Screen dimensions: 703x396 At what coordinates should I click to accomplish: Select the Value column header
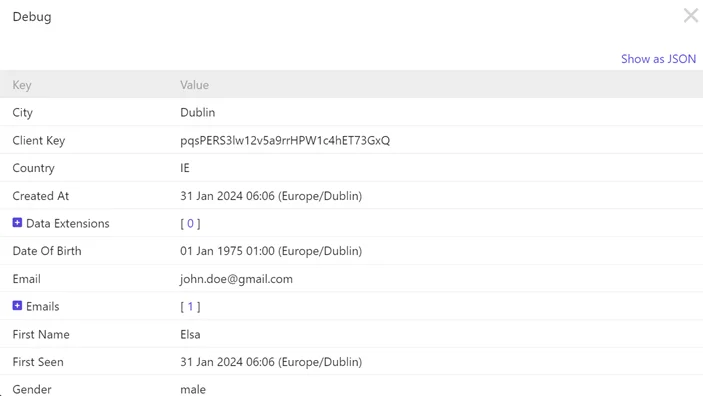(195, 85)
